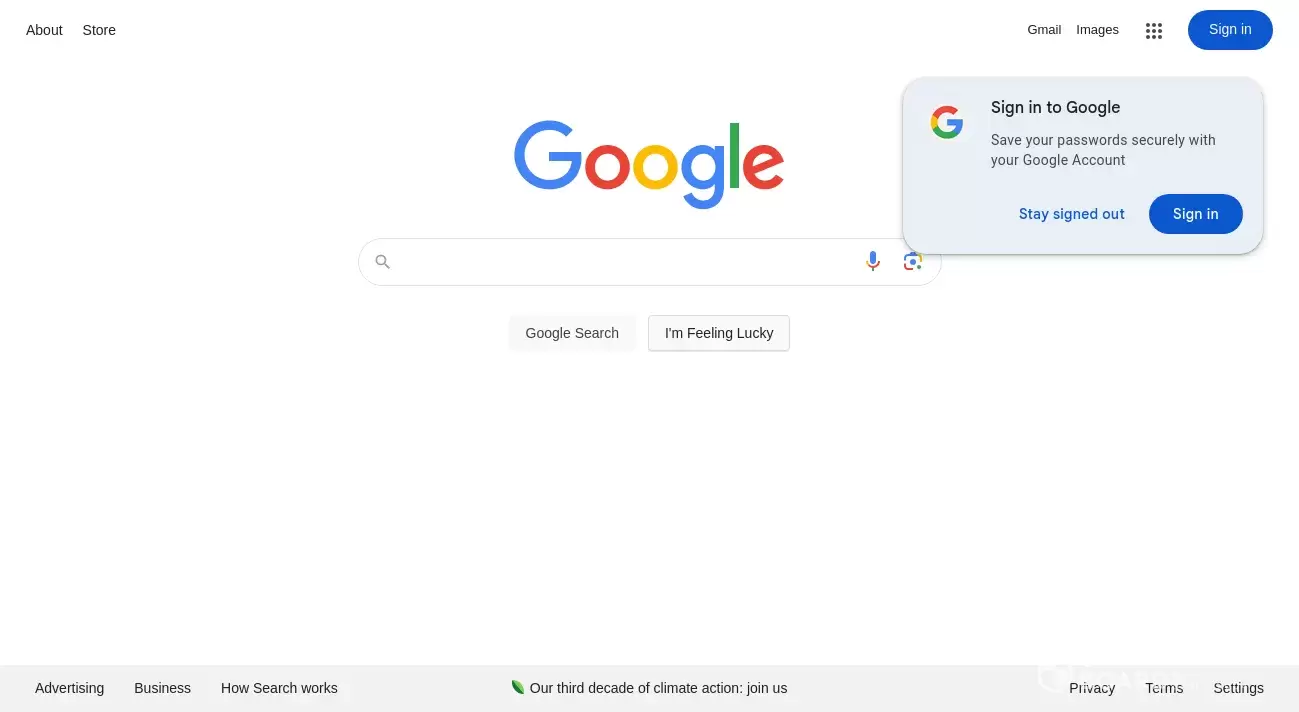Image resolution: width=1299 pixels, height=712 pixels.
Task: Click the Google Search button
Action: click(x=572, y=333)
